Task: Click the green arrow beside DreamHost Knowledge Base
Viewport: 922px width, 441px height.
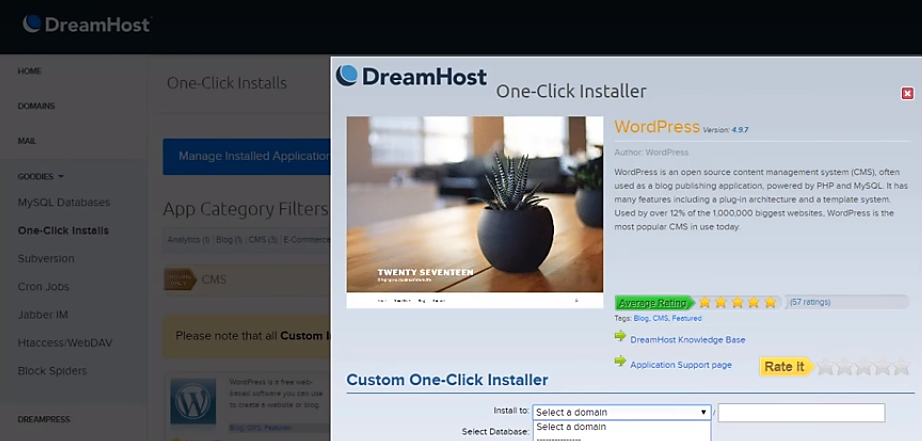Action: coord(620,336)
